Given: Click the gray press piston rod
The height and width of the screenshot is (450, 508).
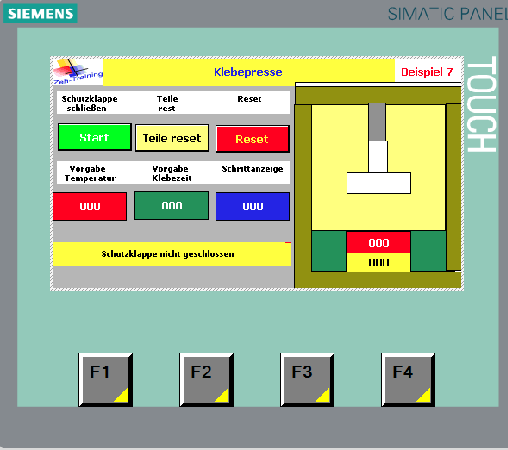Looking at the screenshot, I should (377, 122).
